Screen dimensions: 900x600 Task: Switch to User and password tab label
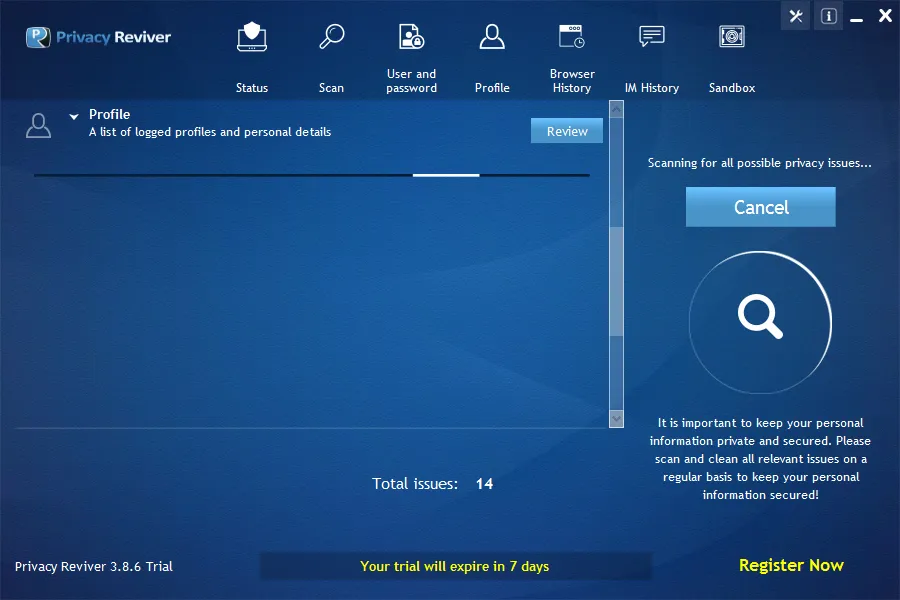tap(412, 81)
